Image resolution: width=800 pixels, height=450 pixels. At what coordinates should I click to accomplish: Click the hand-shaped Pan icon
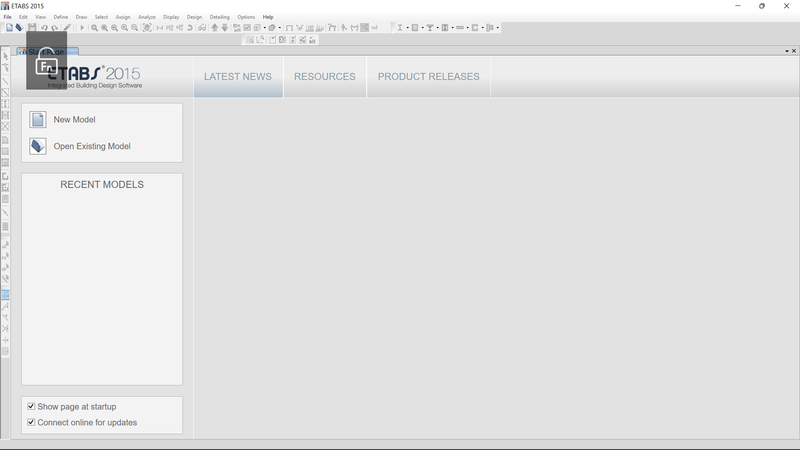[147, 28]
